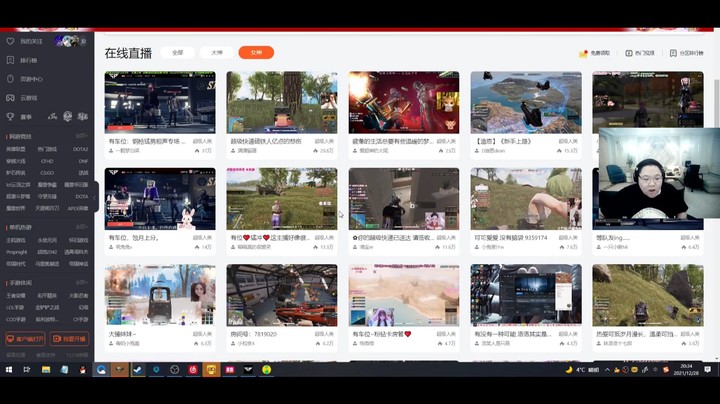Select the 全部 filter tab
720x404 pixels.
coord(177,52)
